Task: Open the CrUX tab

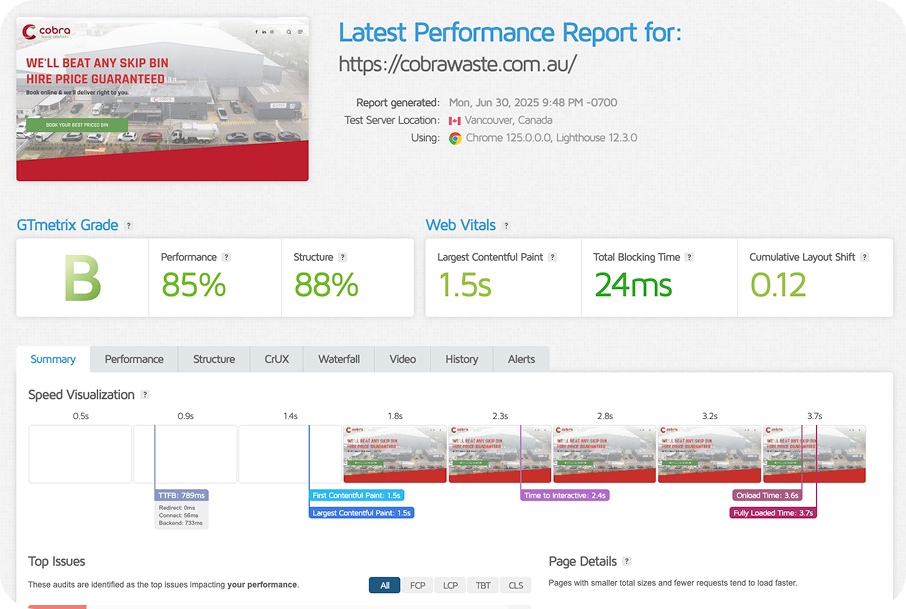Action: pos(277,359)
